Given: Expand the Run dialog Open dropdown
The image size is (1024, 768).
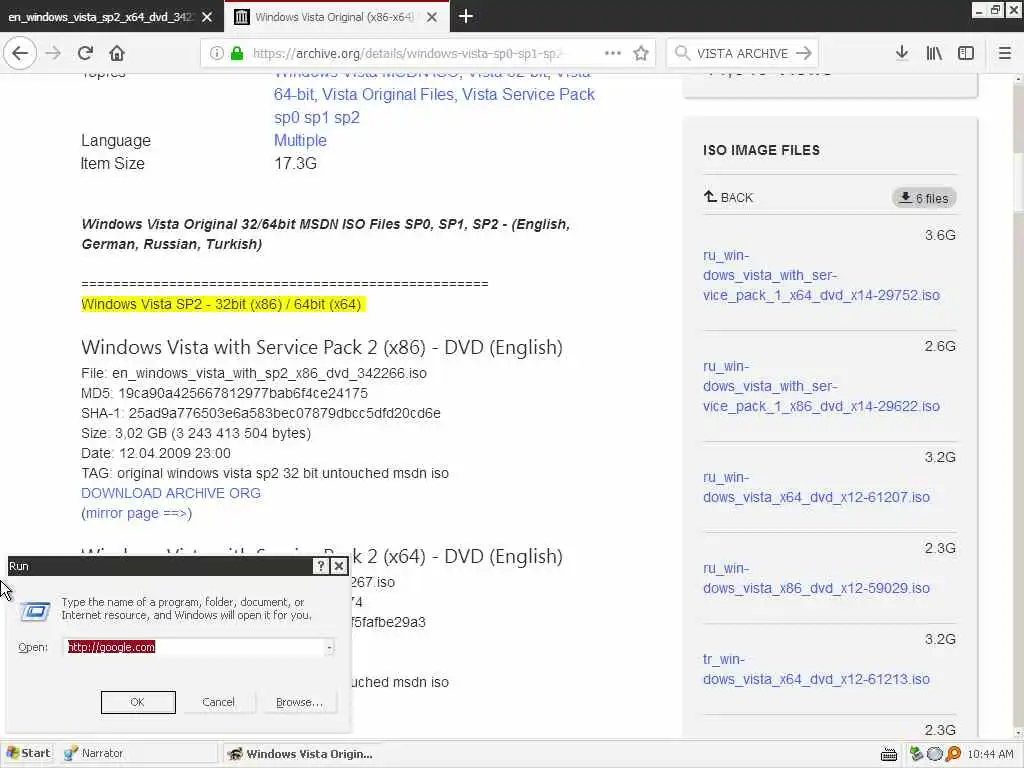Looking at the screenshot, I should [x=330, y=647].
